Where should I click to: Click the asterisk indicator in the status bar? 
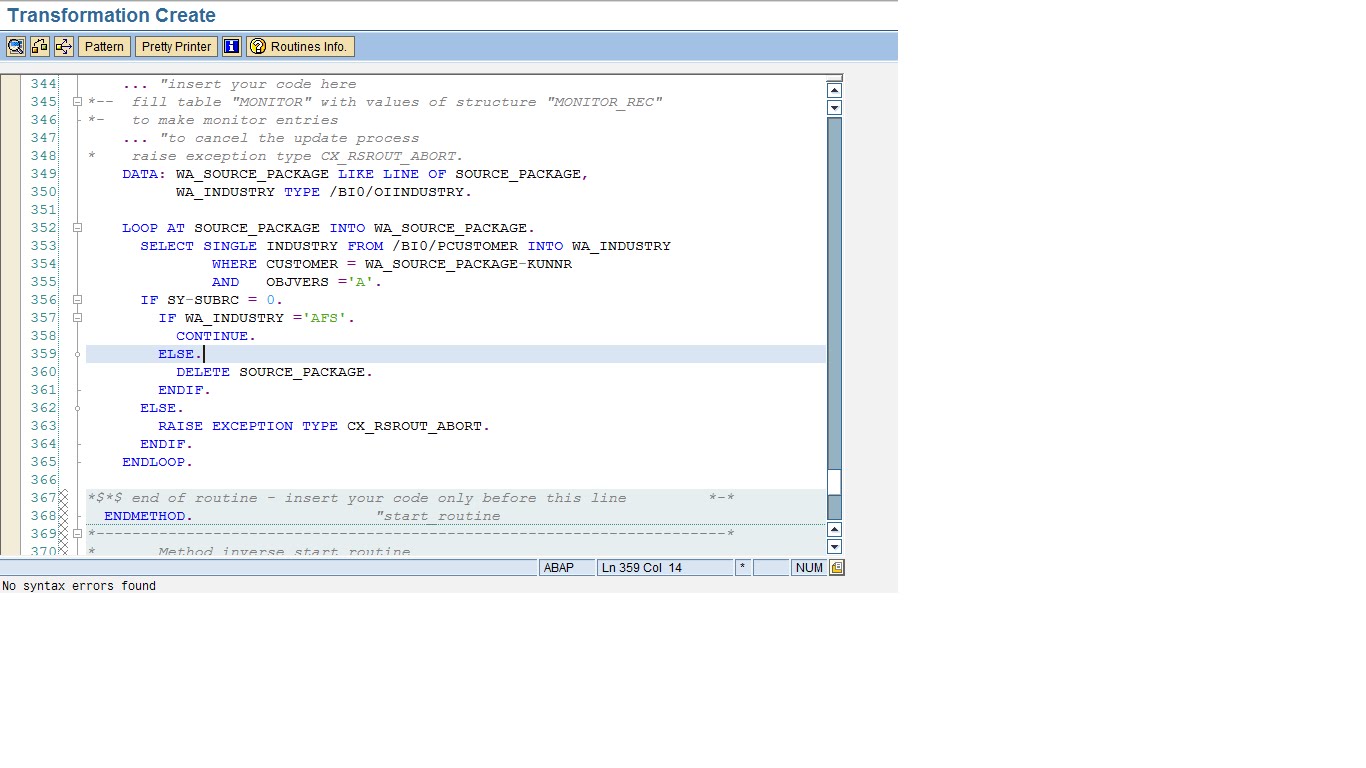(x=742, y=567)
